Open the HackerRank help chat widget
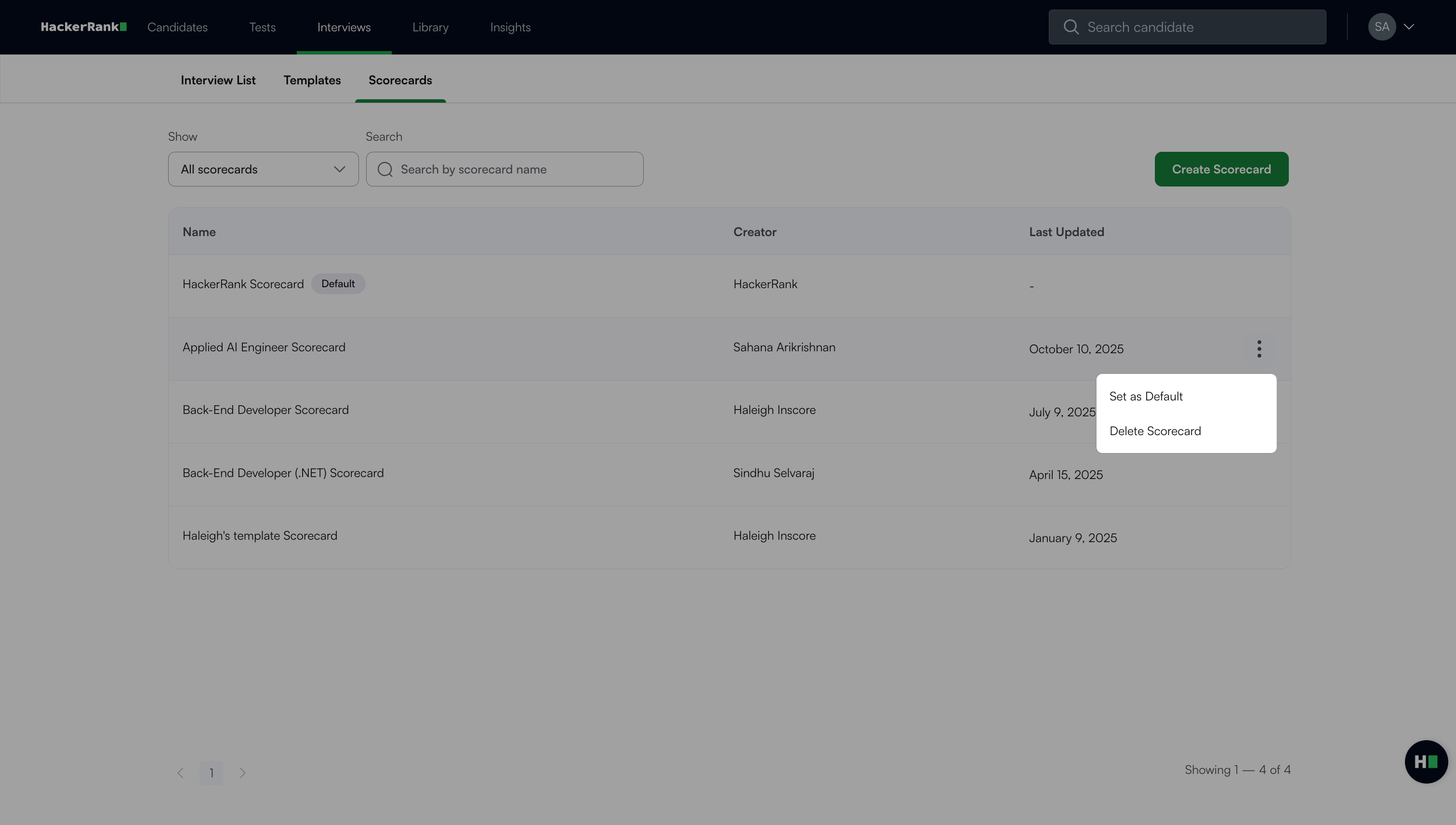The width and height of the screenshot is (1456, 825). pyautogui.click(x=1426, y=761)
